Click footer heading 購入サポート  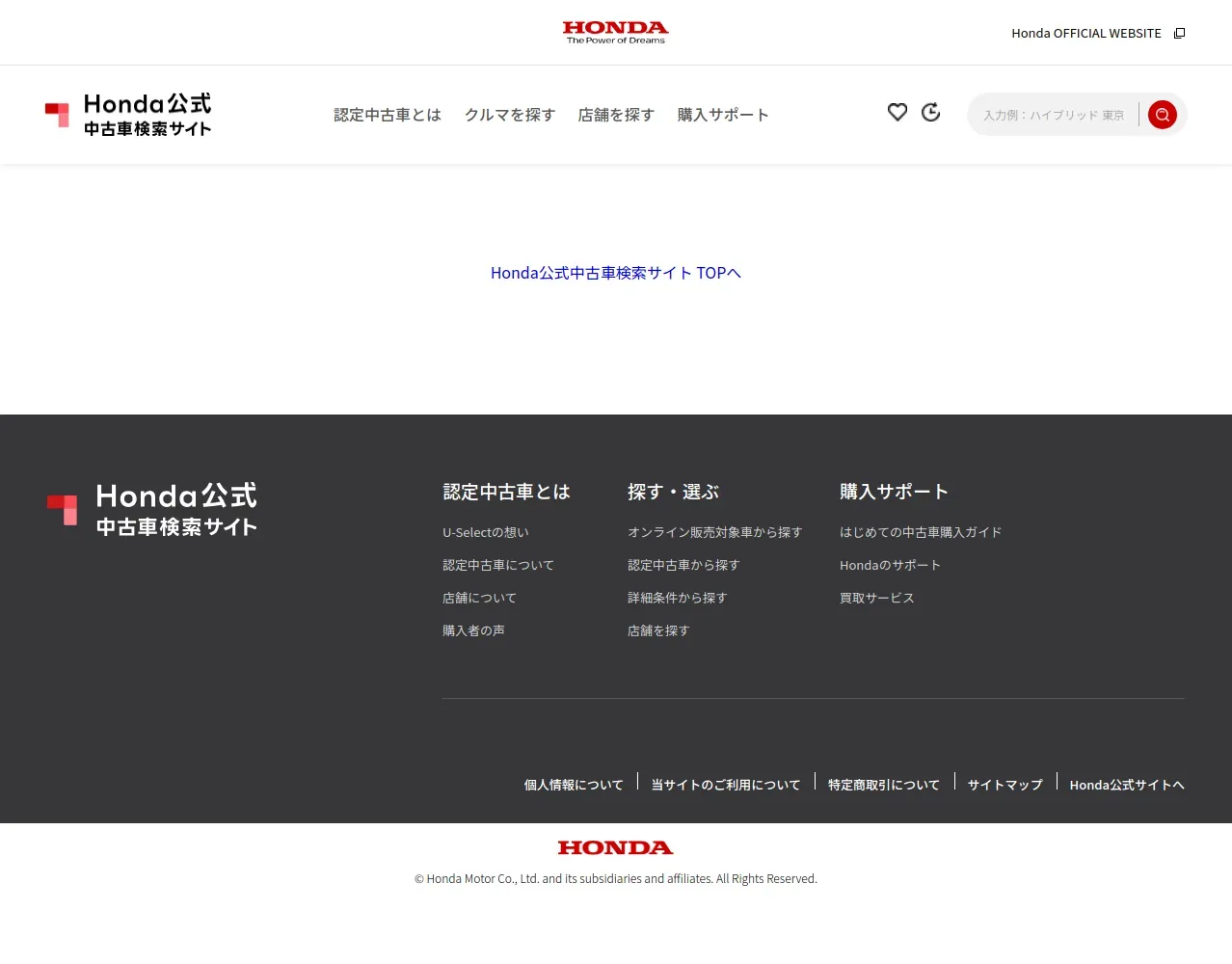895,492
